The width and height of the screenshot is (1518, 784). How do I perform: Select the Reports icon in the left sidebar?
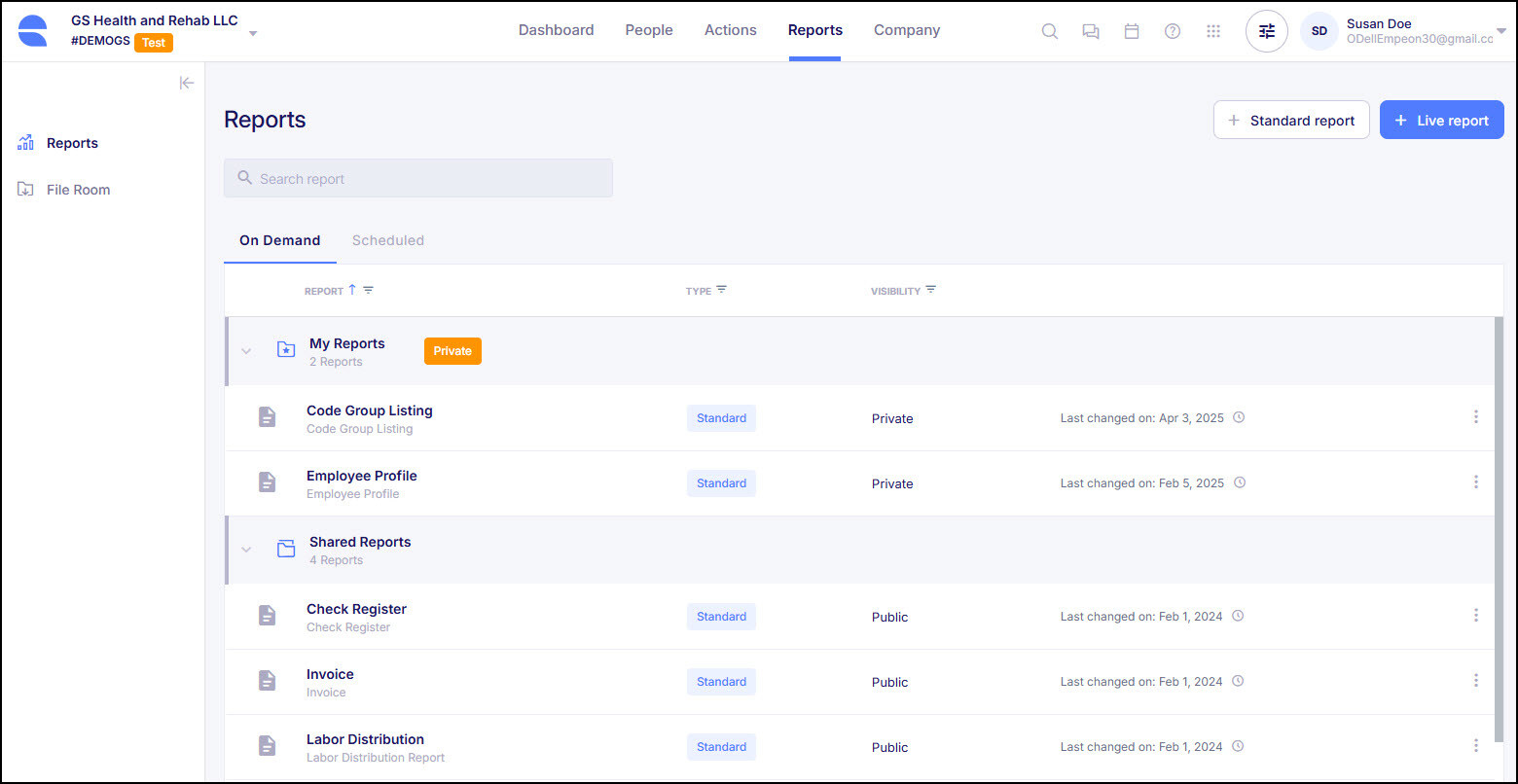point(24,143)
